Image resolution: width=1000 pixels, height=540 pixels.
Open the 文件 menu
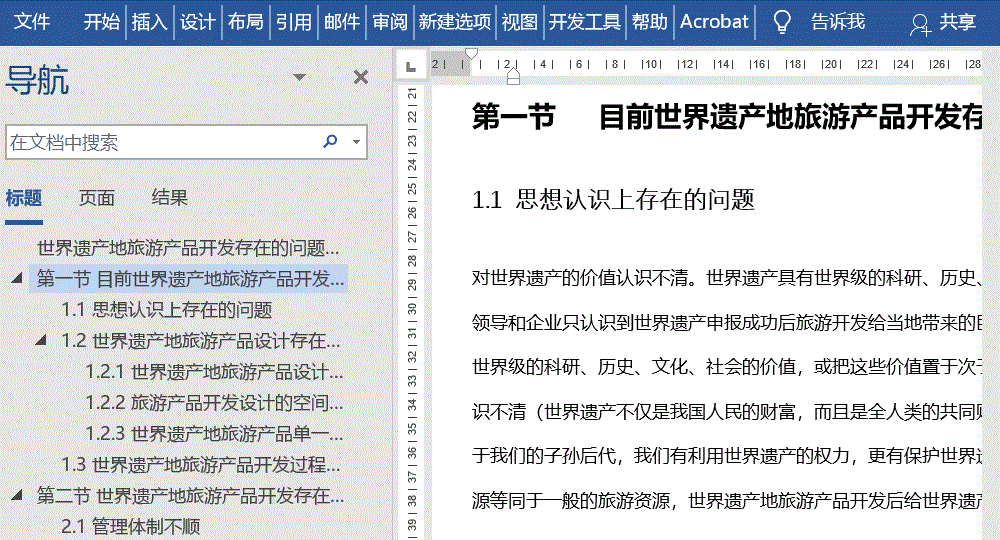click(32, 22)
